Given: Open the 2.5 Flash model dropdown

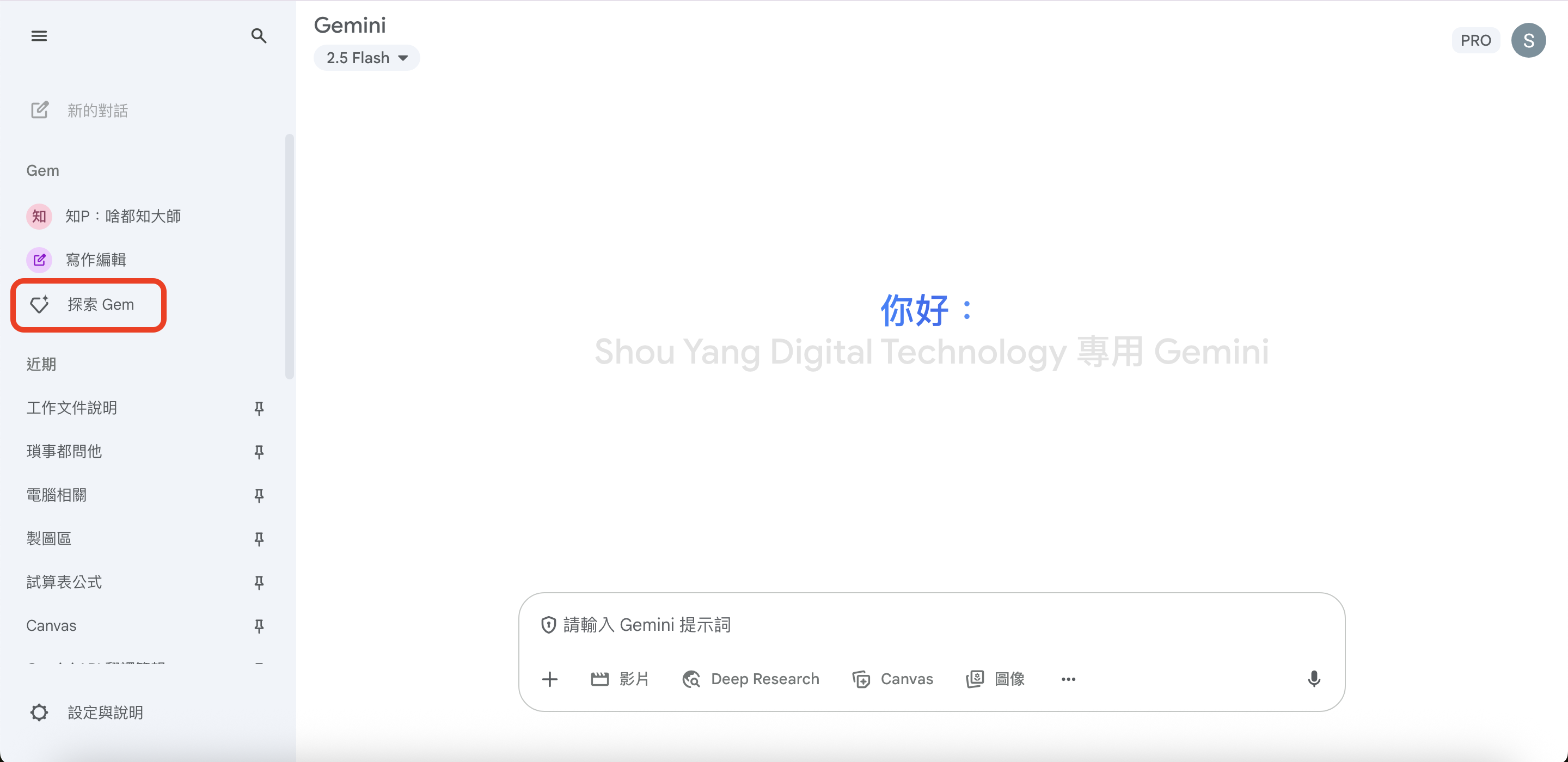Looking at the screenshot, I should pos(366,58).
